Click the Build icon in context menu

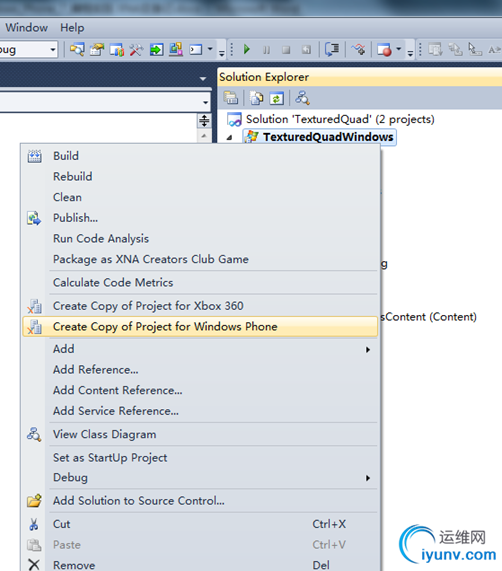point(35,156)
